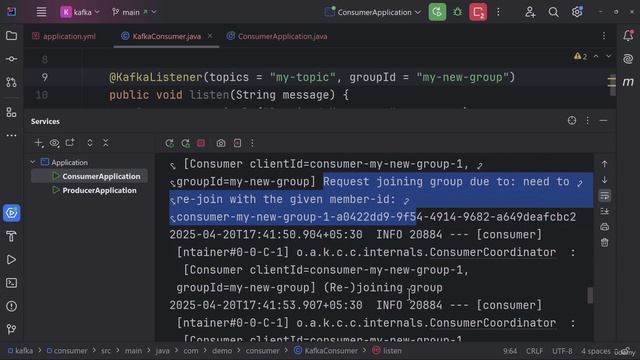Screen dimensions: 640x360
Task: Collapse the Application tree node
Action: click(33, 162)
